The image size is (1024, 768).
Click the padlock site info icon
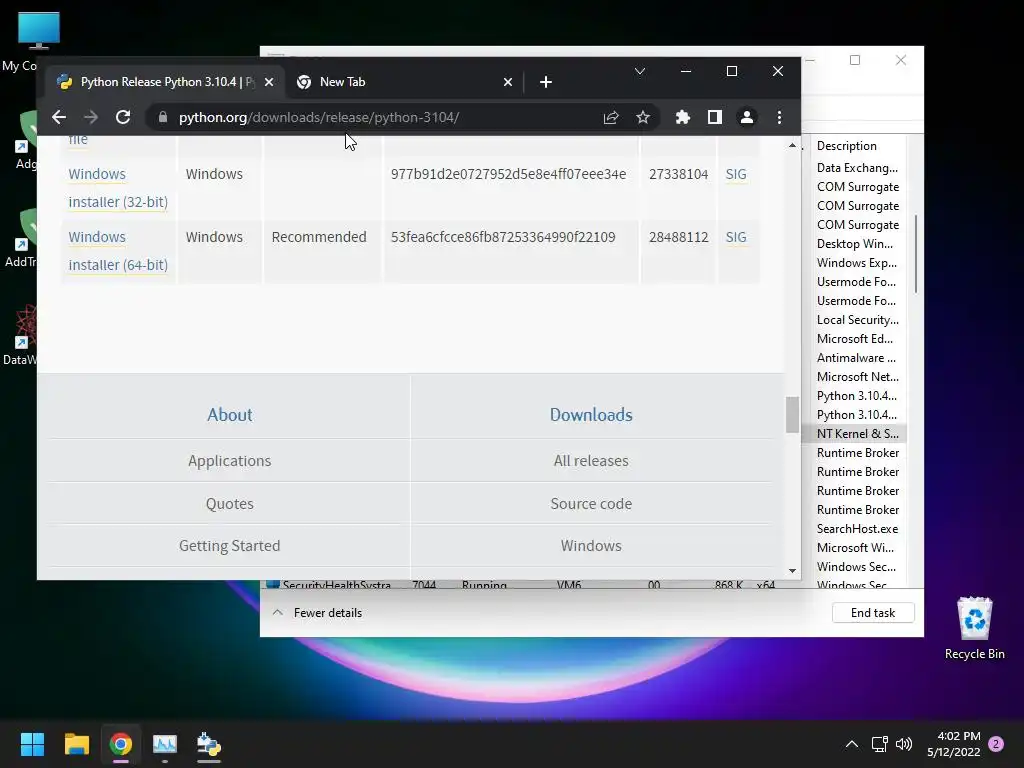[x=163, y=117]
